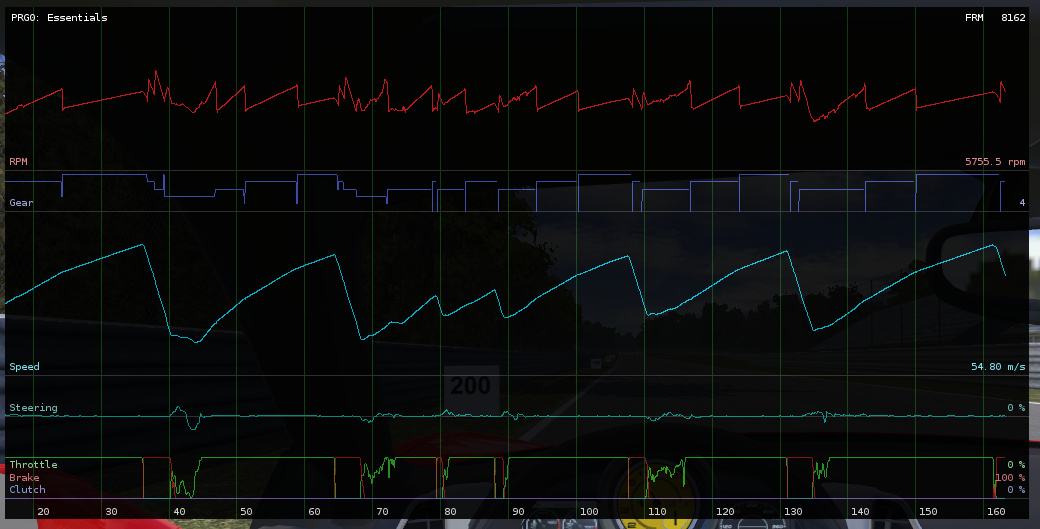The height and width of the screenshot is (529, 1040).
Task: Jump to the 20 mark on time axis
Action: [43, 512]
